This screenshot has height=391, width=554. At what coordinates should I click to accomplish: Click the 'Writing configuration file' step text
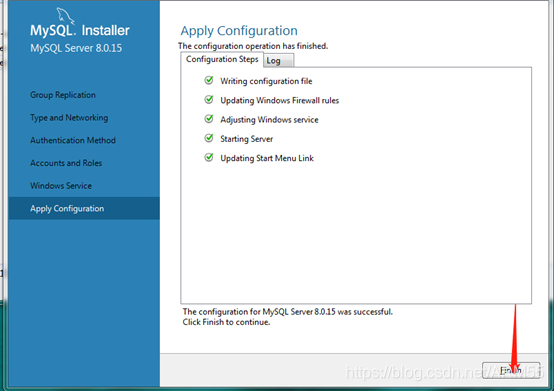pyautogui.click(x=266, y=81)
